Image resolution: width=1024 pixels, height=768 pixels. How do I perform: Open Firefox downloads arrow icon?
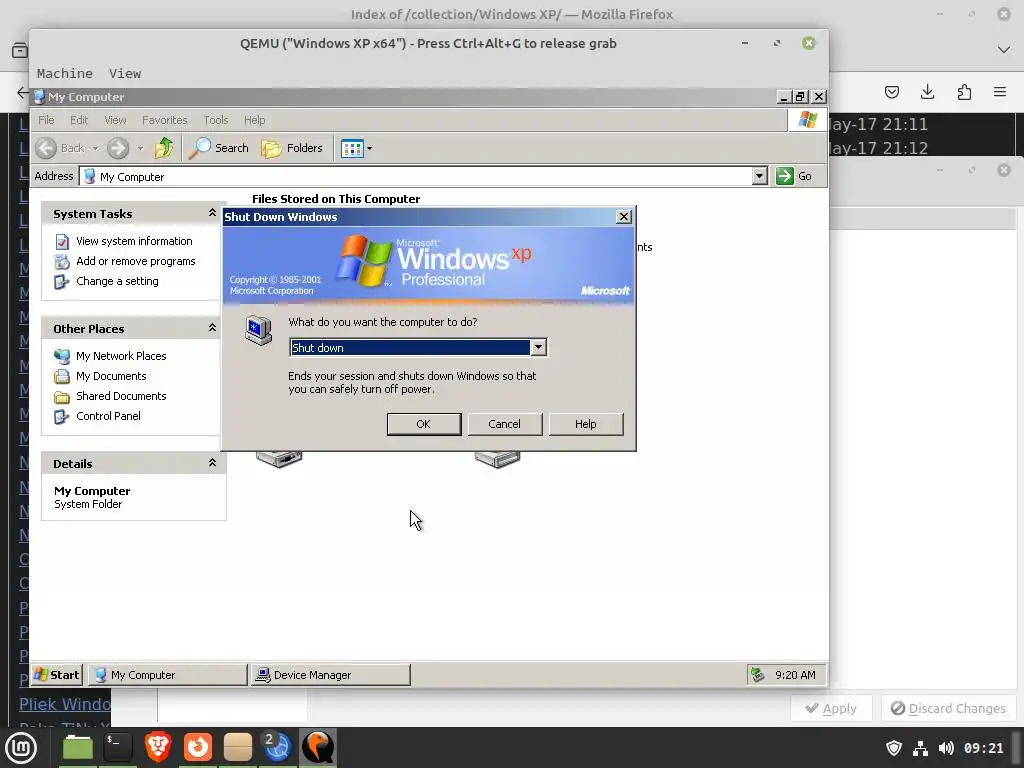coord(927,92)
